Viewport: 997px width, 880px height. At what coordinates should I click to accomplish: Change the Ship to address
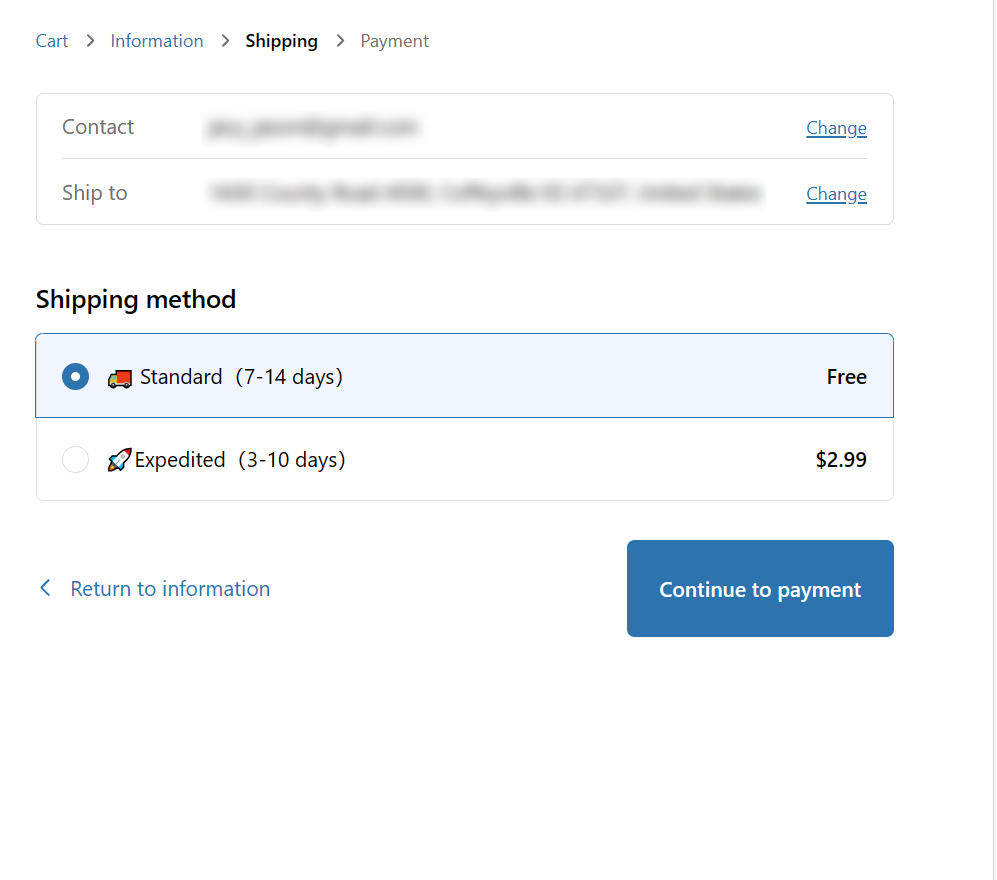pyautogui.click(x=836, y=194)
